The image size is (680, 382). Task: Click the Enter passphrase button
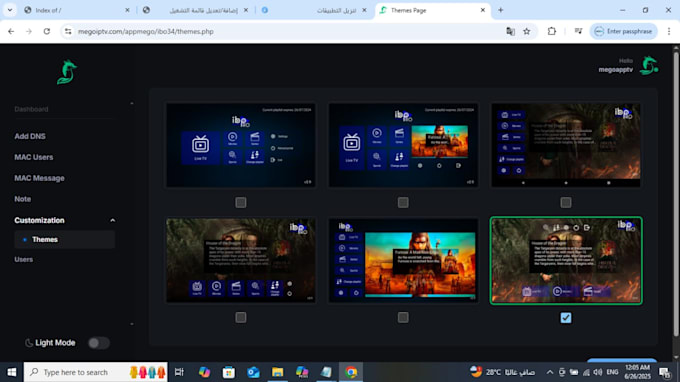pos(624,31)
